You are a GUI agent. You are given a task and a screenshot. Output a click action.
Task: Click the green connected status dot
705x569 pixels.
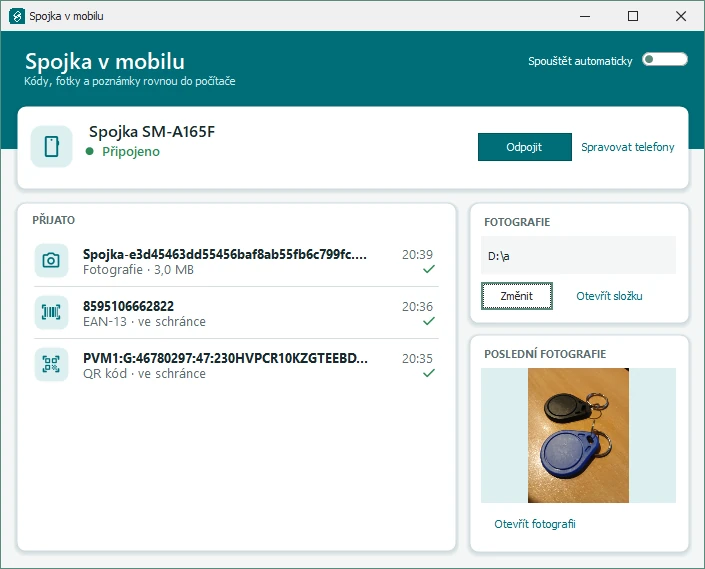tap(89, 151)
